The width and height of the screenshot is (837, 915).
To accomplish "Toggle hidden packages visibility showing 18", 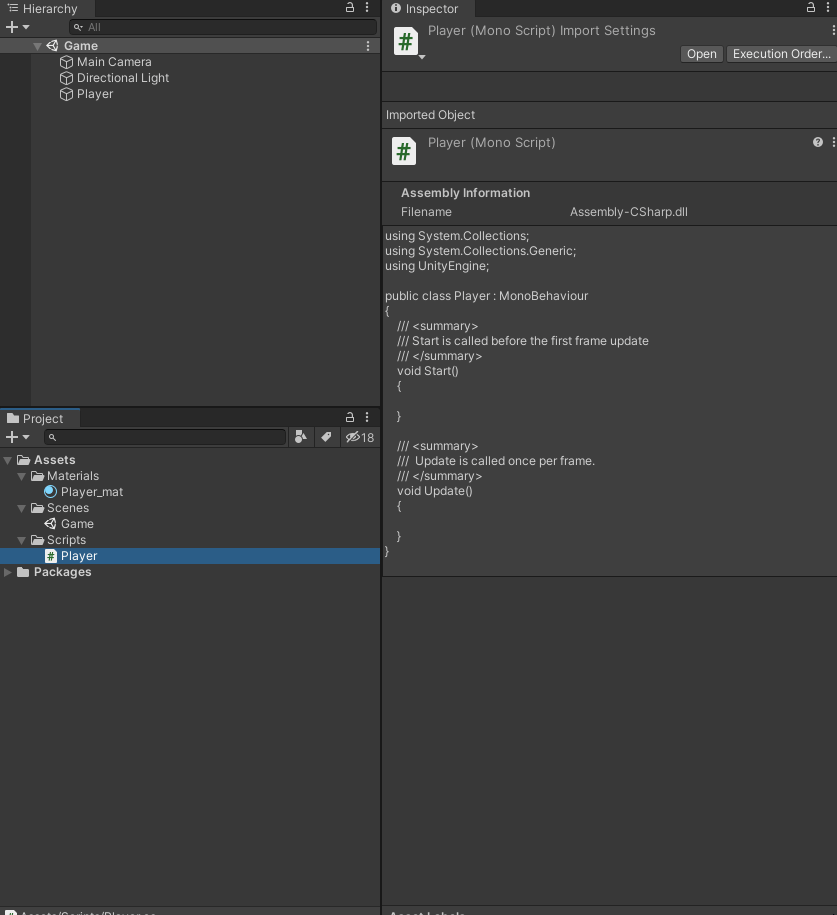I will (x=360, y=437).
